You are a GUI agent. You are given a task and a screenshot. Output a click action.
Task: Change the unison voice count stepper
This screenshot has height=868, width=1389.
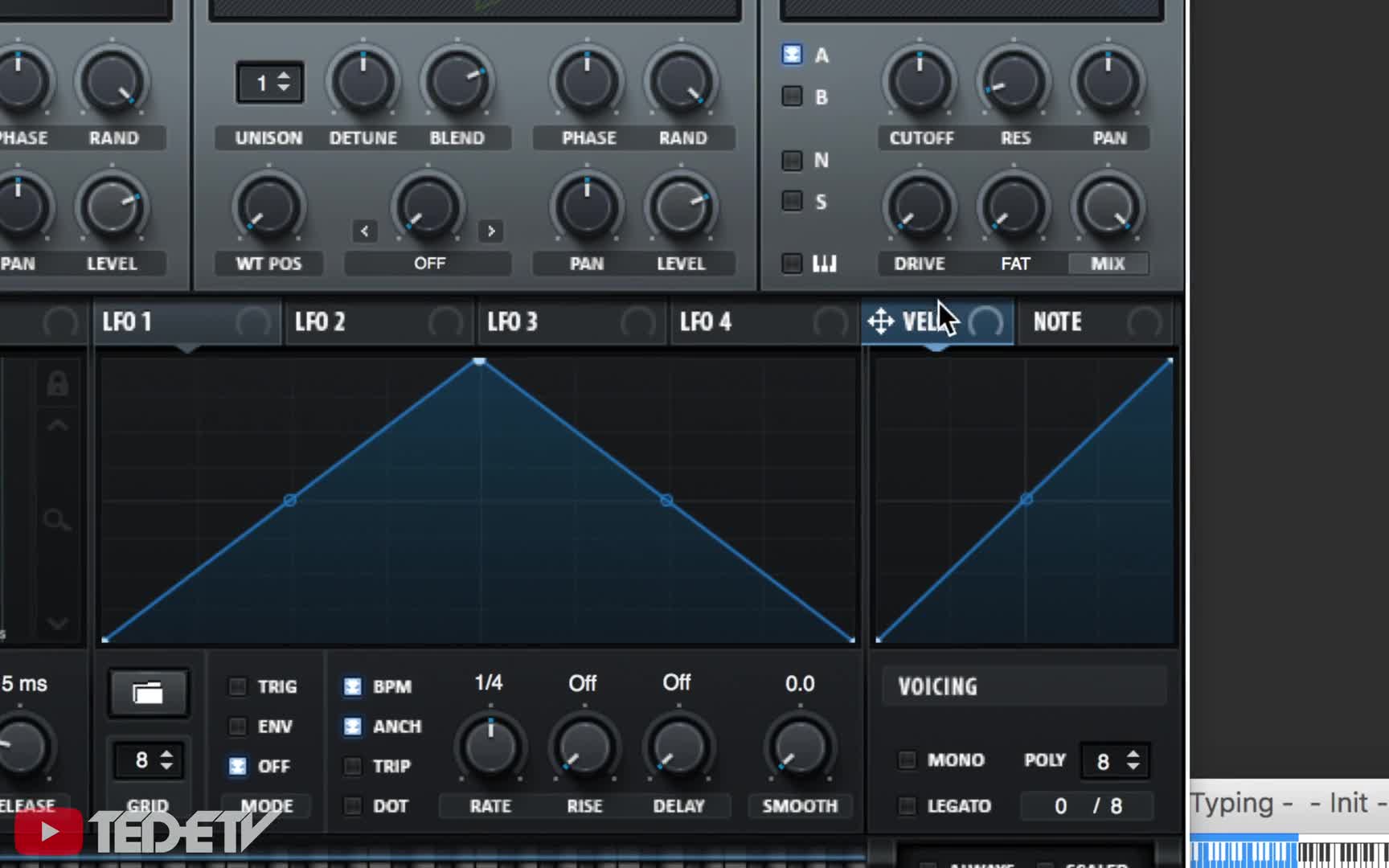pyautogui.click(x=283, y=82)
